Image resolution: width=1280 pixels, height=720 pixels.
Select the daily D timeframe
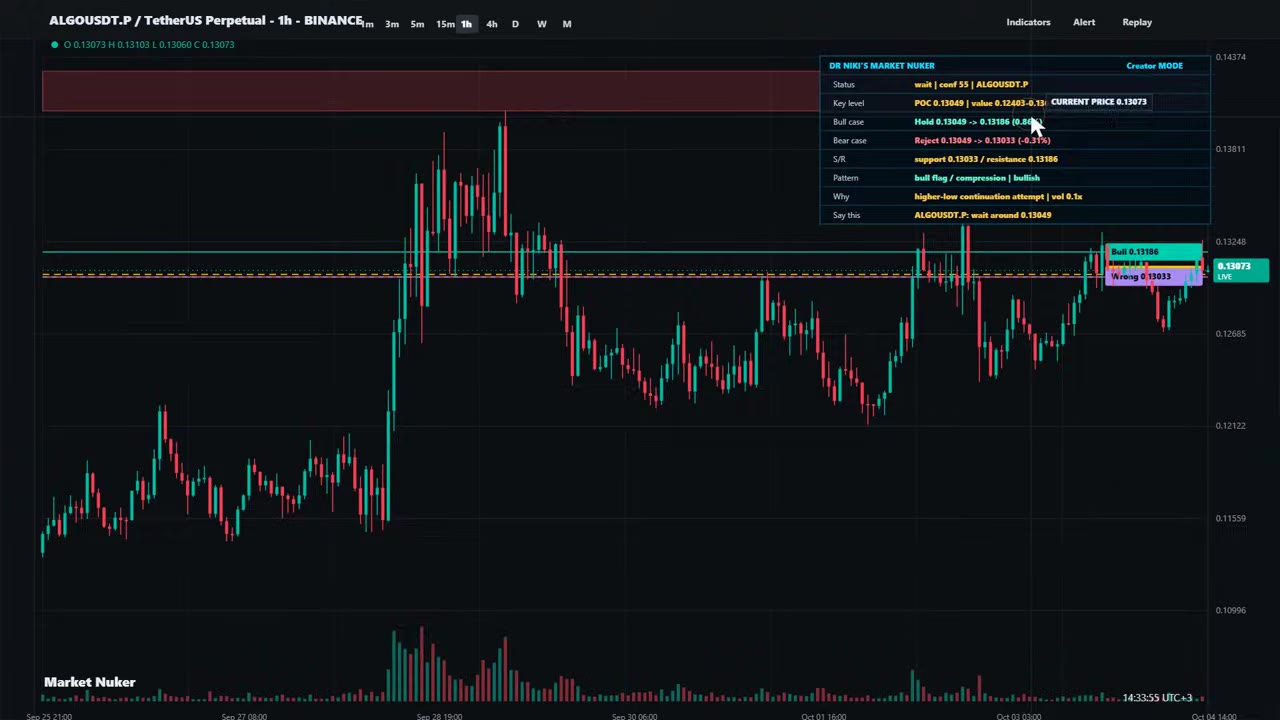515,24
